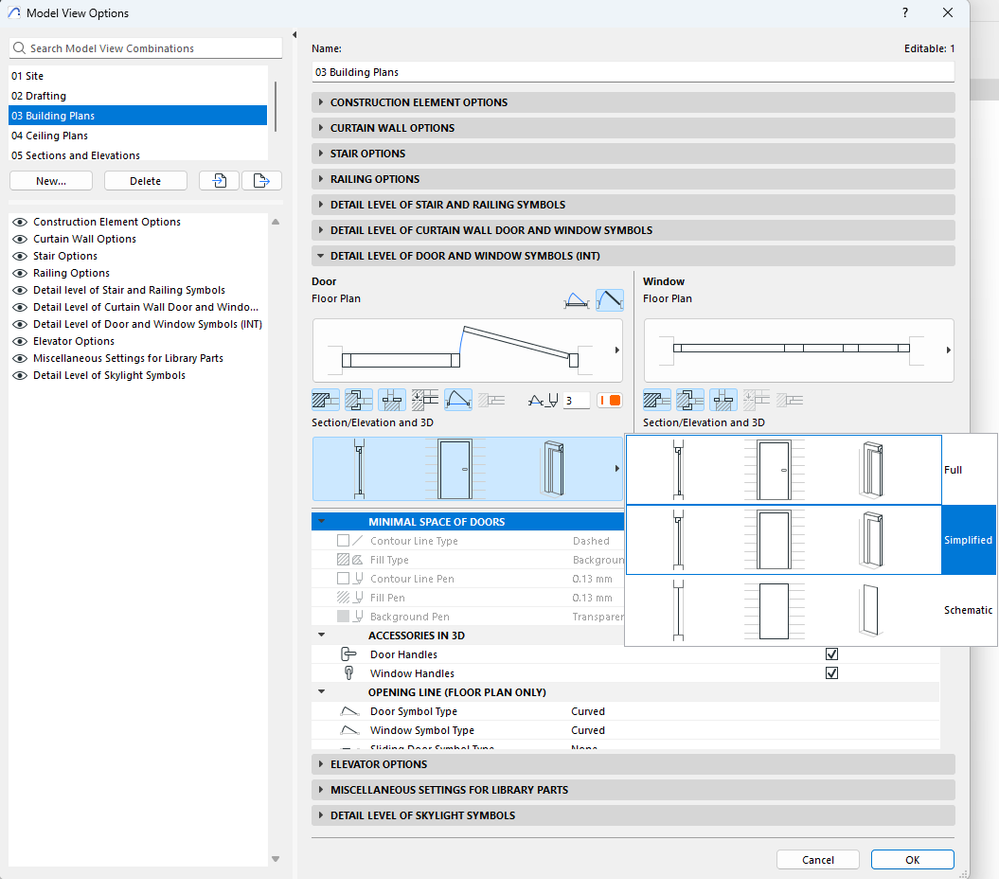Click the New... button
Image resolution: width=999 pixels, height=879 pixels.
point(51,181)
